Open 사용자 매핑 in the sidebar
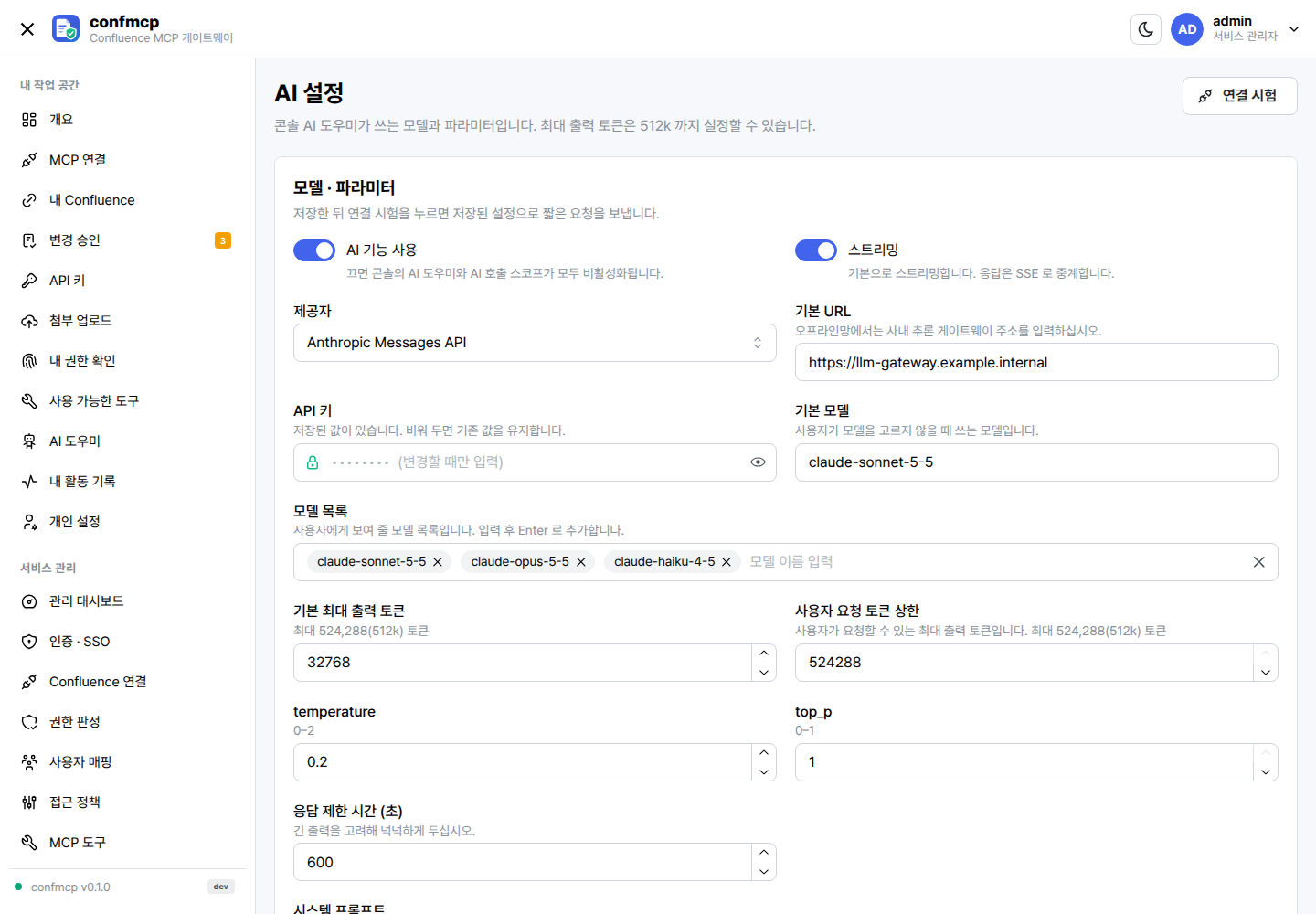 (127, 762)
